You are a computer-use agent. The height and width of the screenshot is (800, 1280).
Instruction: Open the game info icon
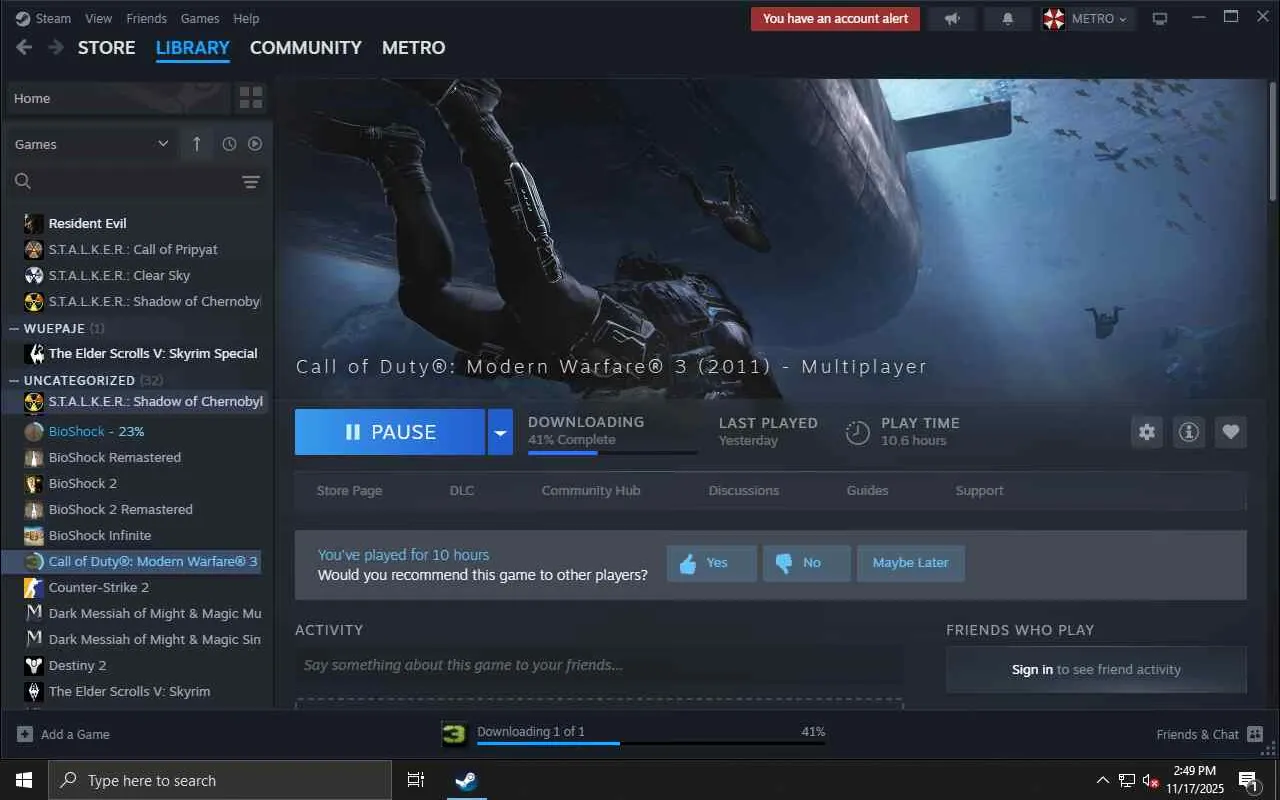point(1189,432)
